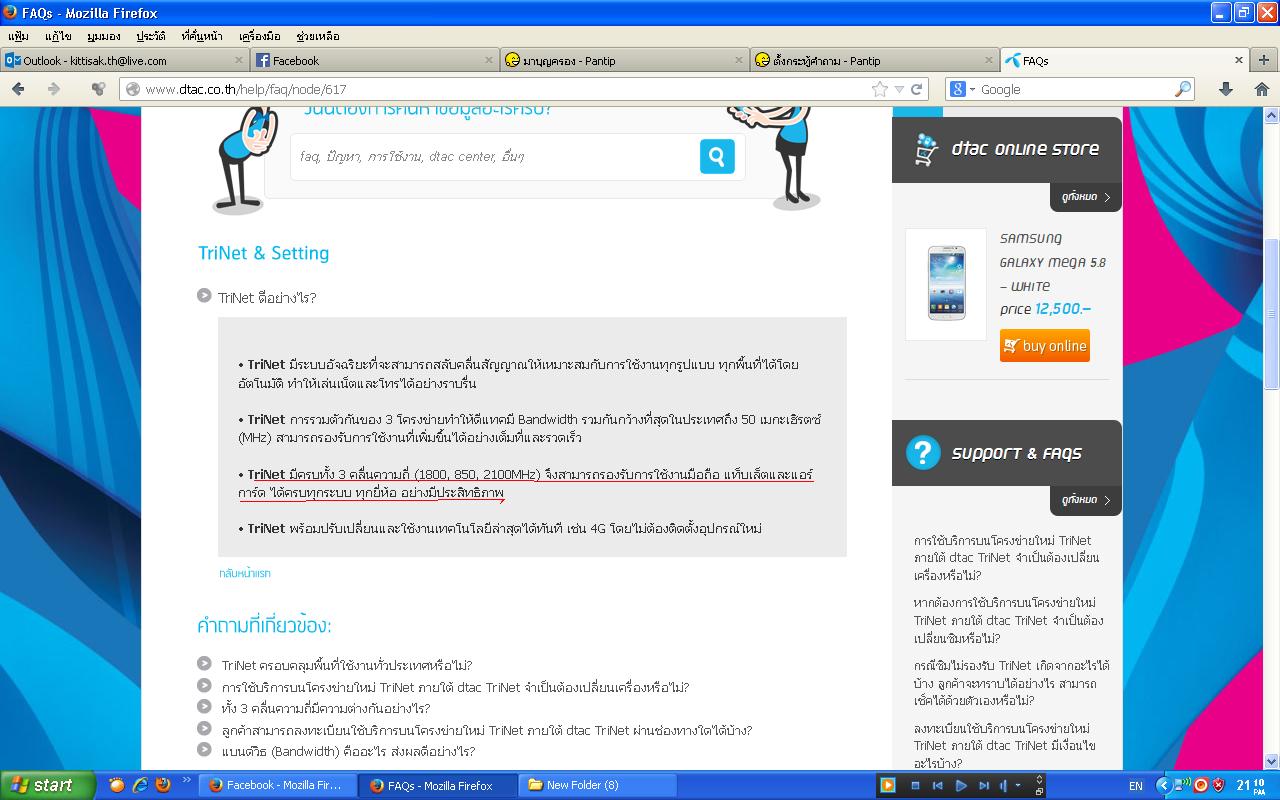Screen dimensions: 1280x800
Task: Go to the Firefox home page
Action: [1261, 89]
